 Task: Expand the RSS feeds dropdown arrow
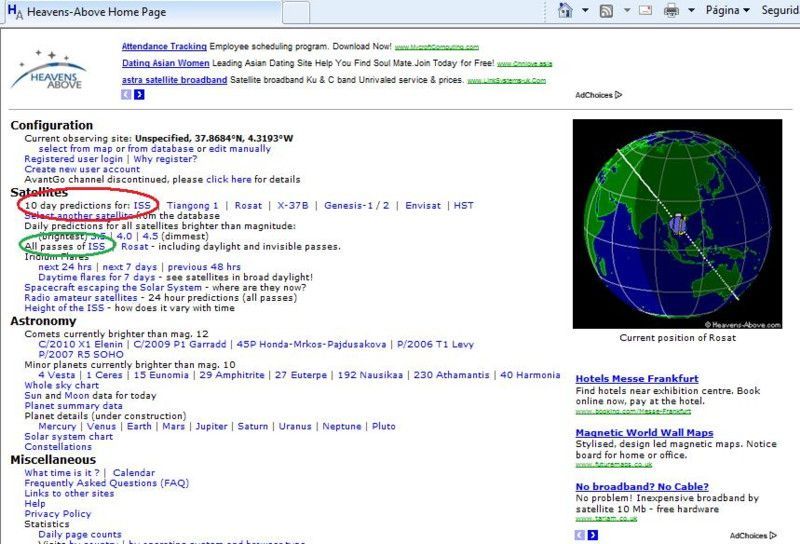[x=627, y=10]
